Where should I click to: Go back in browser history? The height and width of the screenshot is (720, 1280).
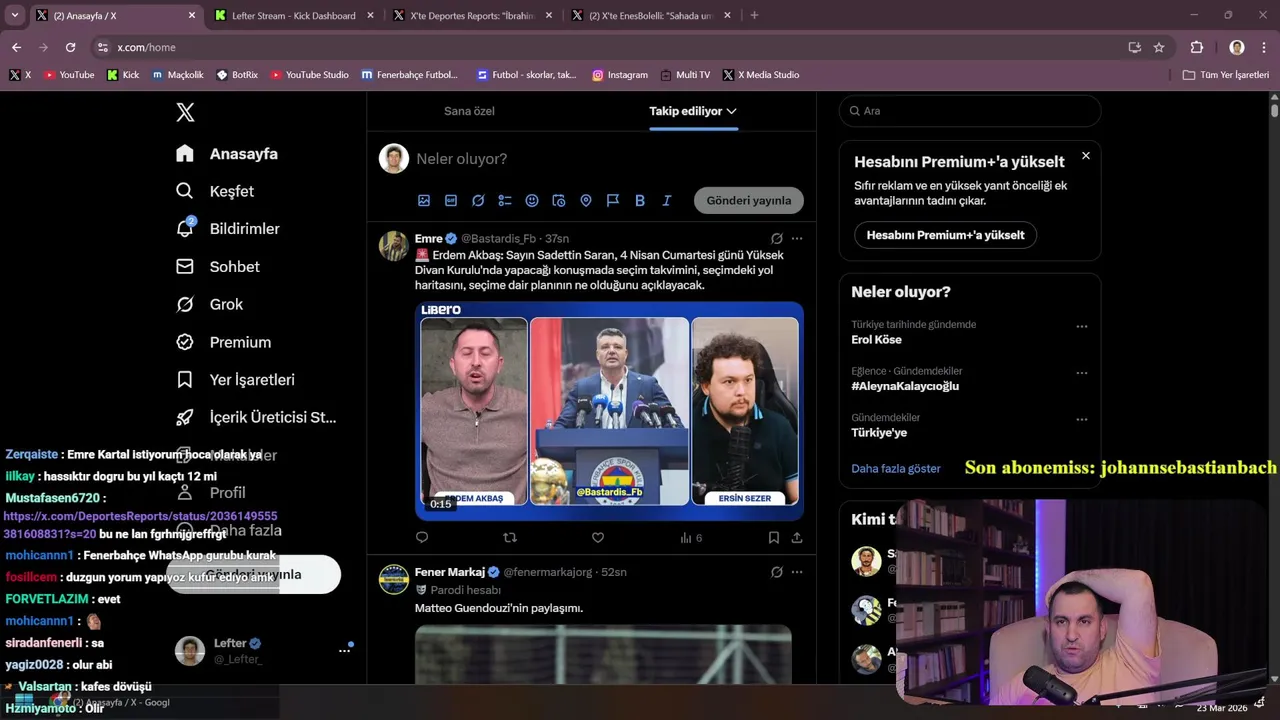click(x=16, y=47)
